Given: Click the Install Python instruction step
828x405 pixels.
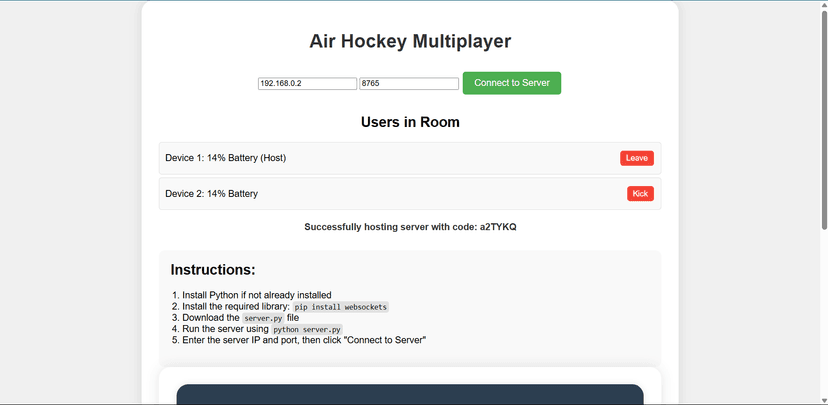Looking at the screenshot, I should [256, 295].
